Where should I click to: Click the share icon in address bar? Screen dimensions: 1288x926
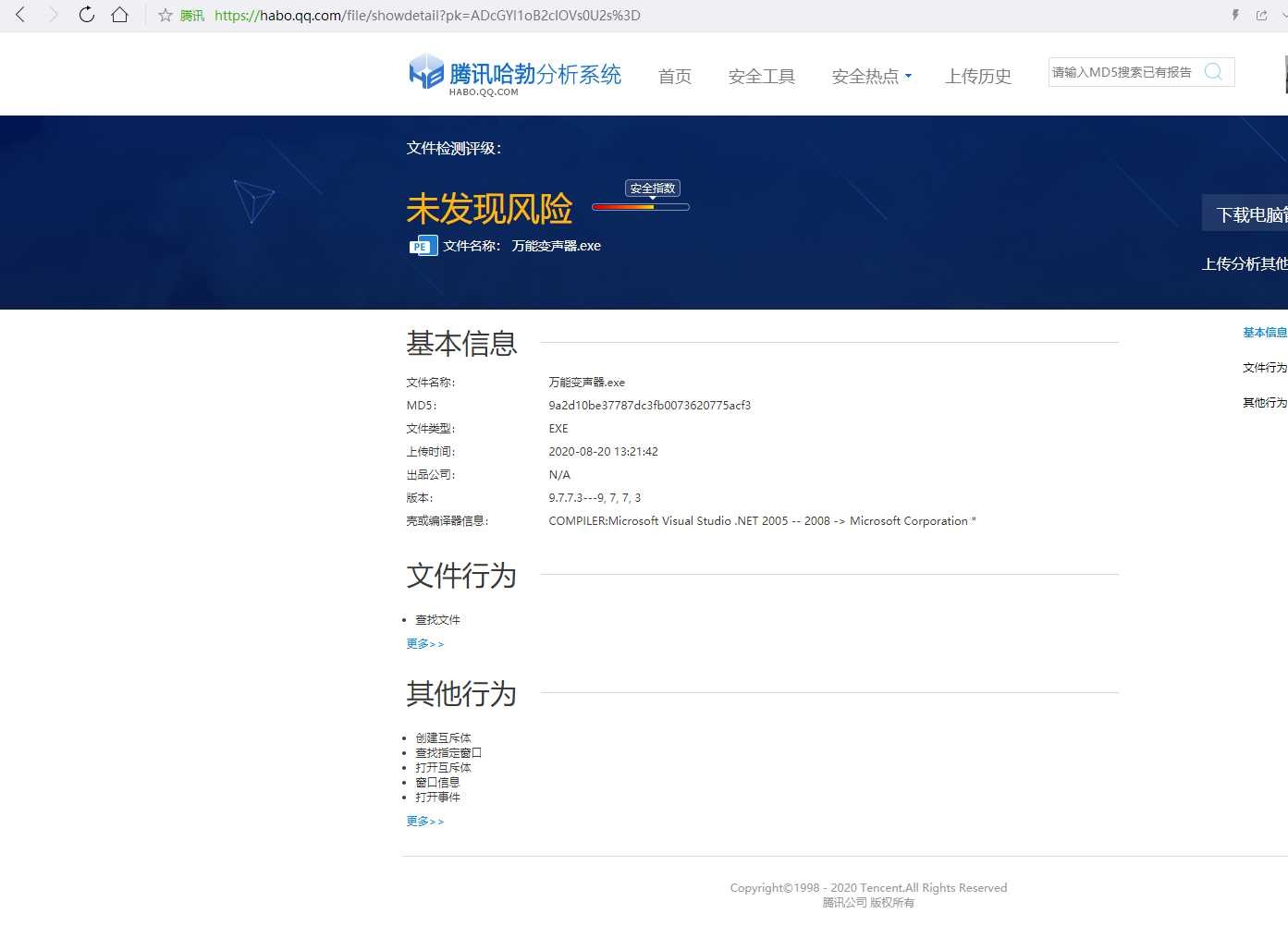(x=1262, y=15)
